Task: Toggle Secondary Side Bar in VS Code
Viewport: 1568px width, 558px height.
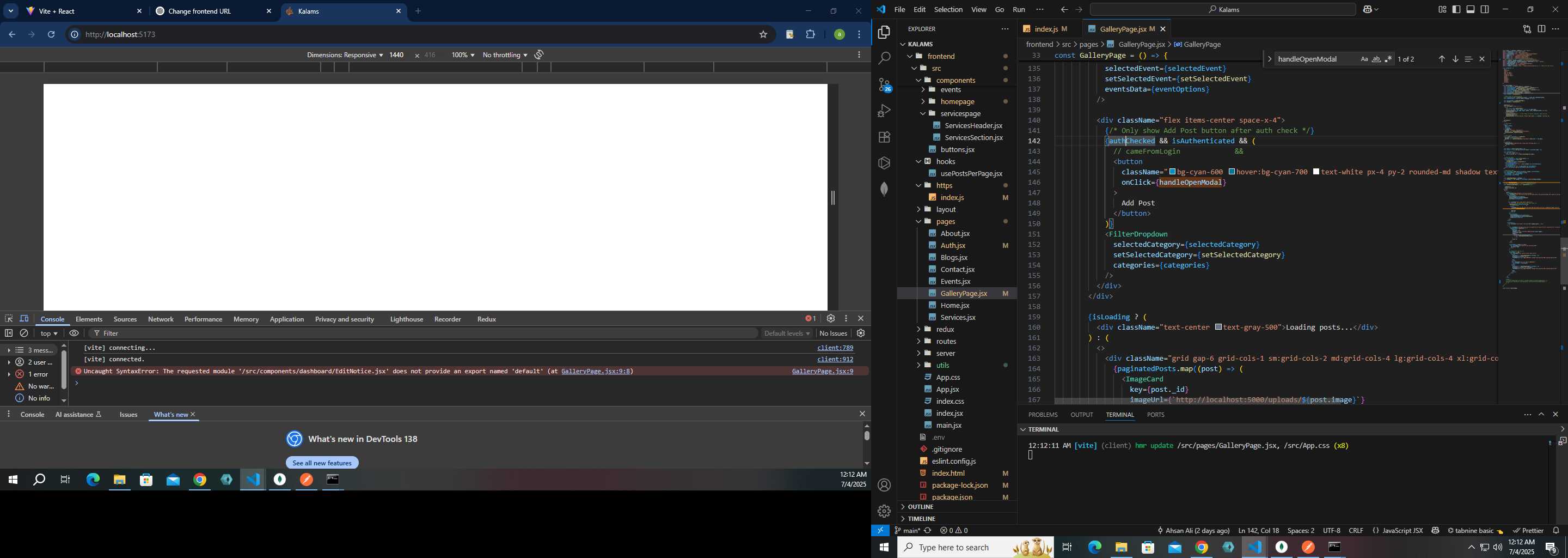Action: point(1485,10)
